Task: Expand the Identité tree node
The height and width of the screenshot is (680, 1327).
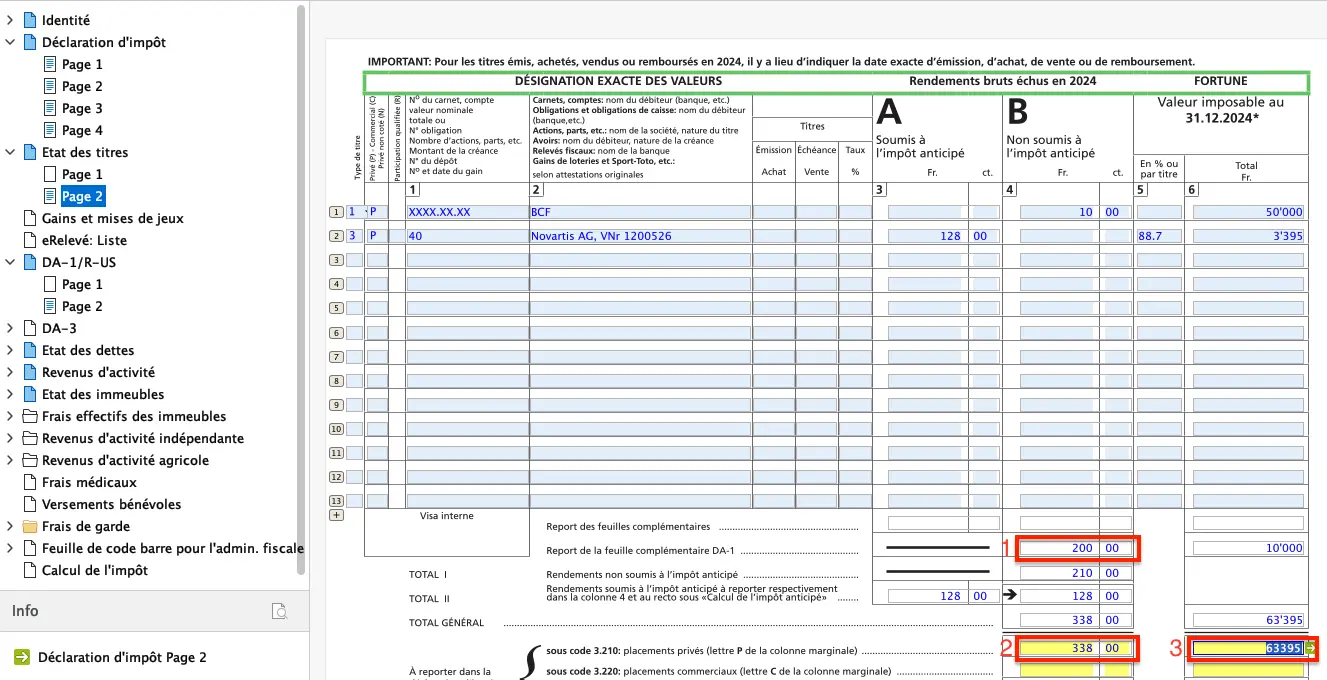Action: pos(10,20)
